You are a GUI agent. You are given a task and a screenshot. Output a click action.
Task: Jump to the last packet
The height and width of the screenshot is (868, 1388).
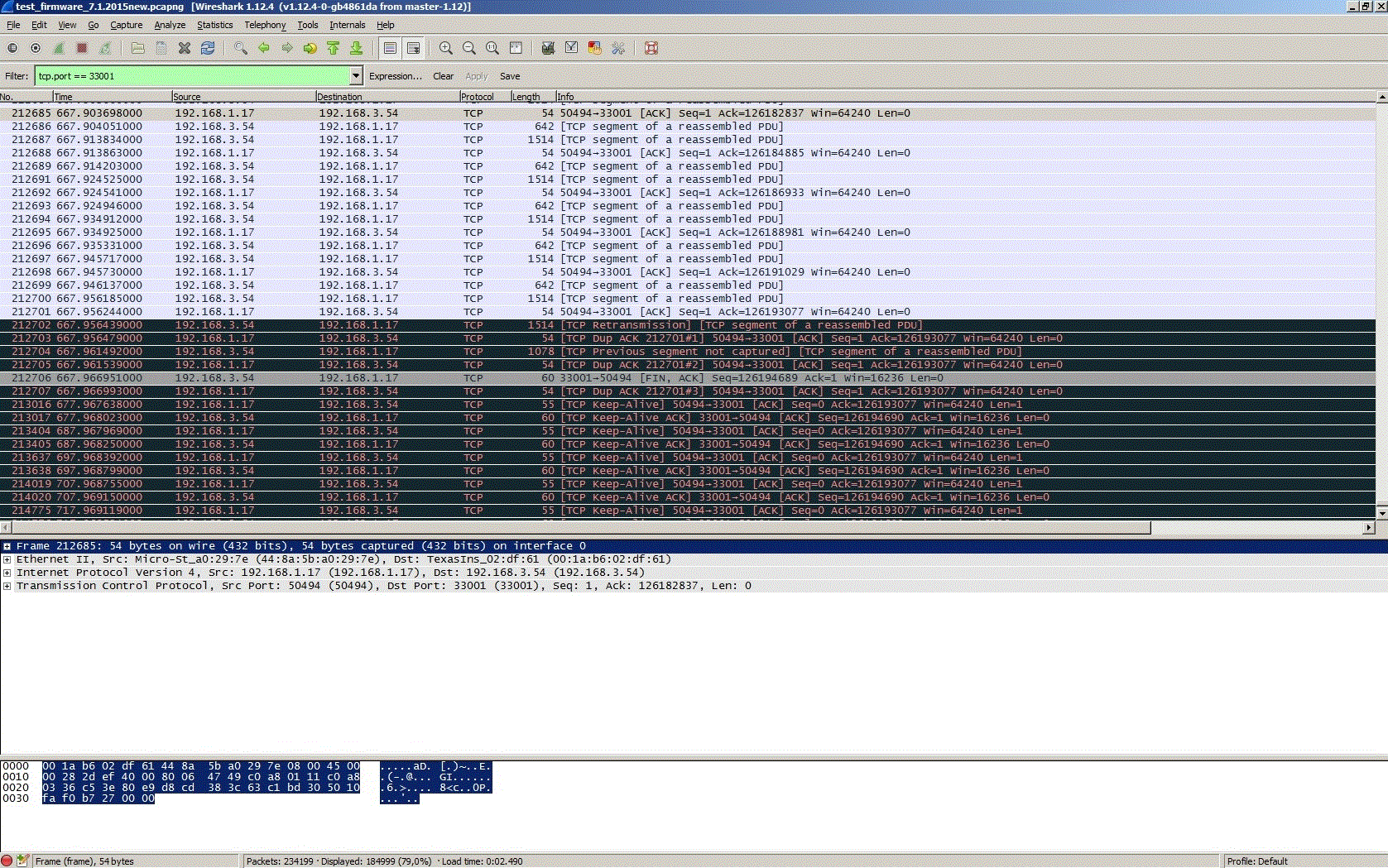357,48
